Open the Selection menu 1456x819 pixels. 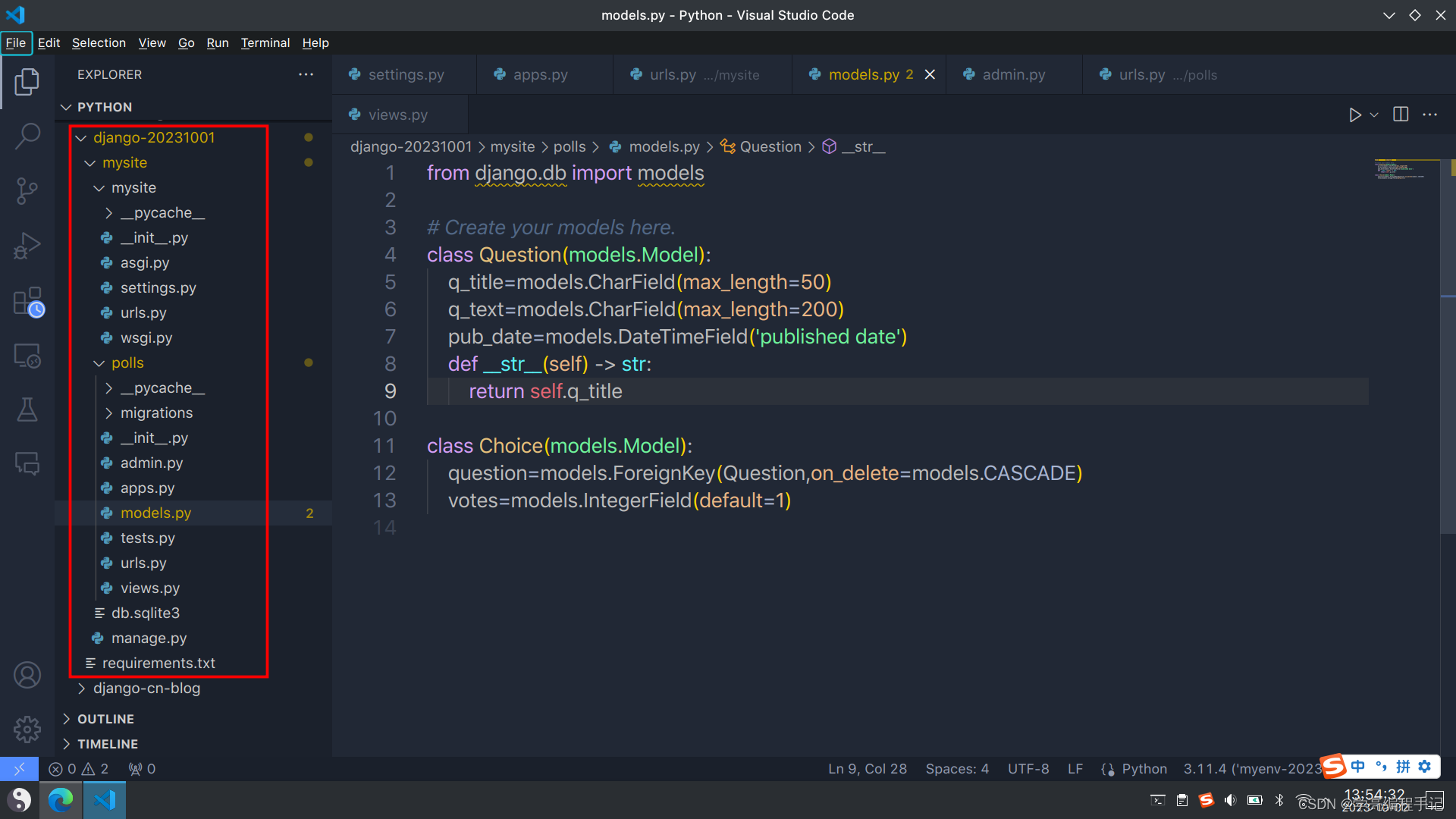[x=99, y=42]
